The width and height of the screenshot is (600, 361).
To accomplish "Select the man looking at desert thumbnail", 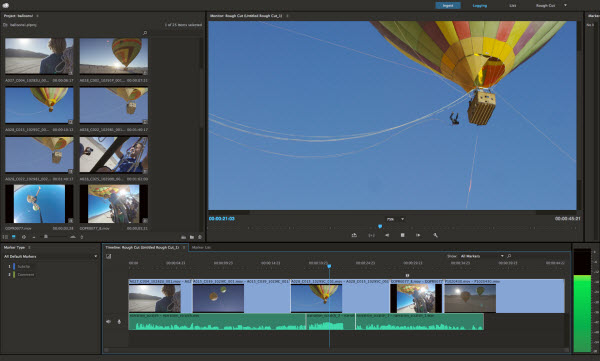I will pyautogui.click(x=39, y=56).
